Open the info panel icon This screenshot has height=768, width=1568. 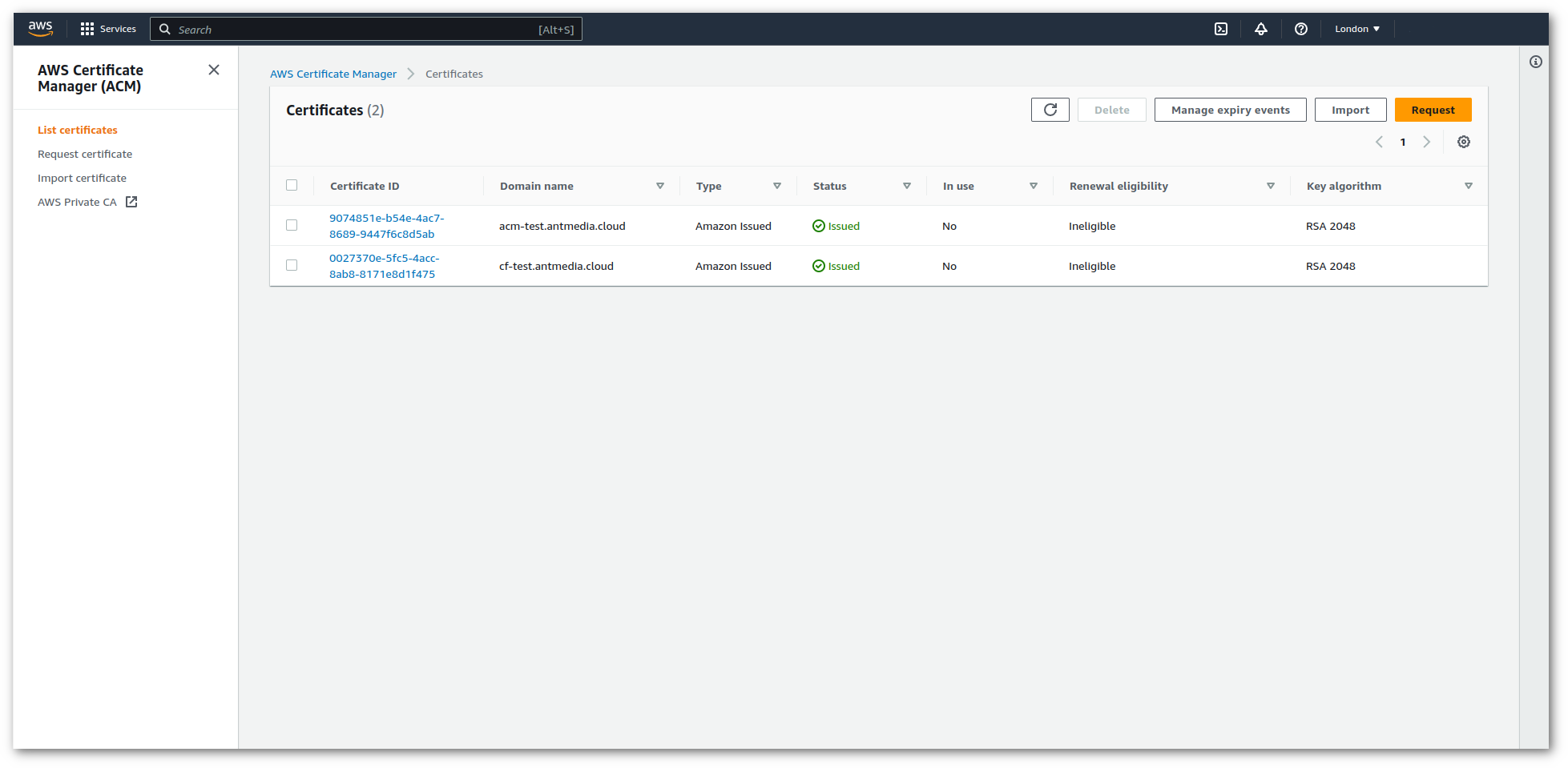tap(1536, 62)
